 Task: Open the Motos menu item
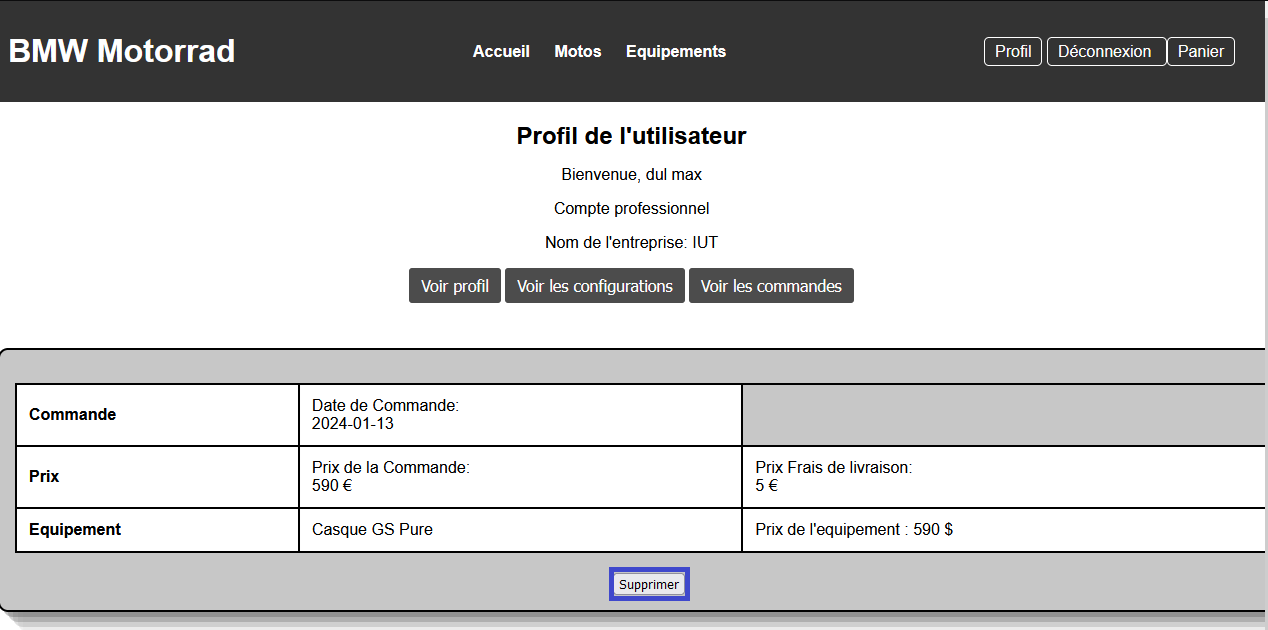tap(578, 51)
